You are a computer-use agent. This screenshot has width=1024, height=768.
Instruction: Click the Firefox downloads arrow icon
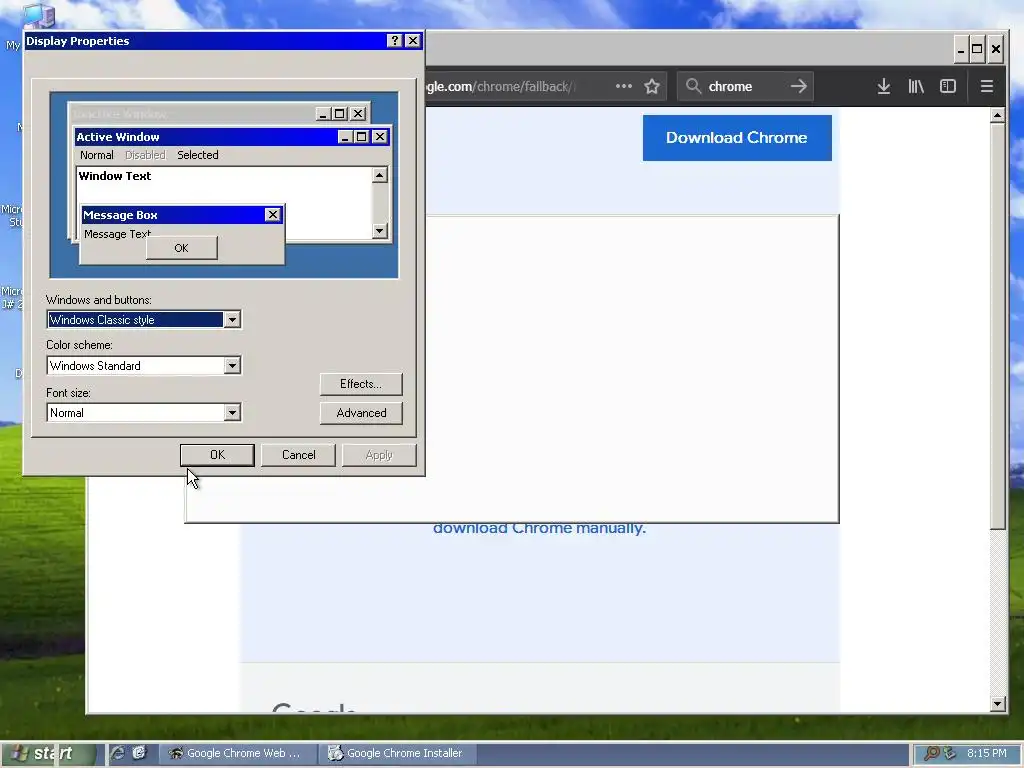[884, 86]
